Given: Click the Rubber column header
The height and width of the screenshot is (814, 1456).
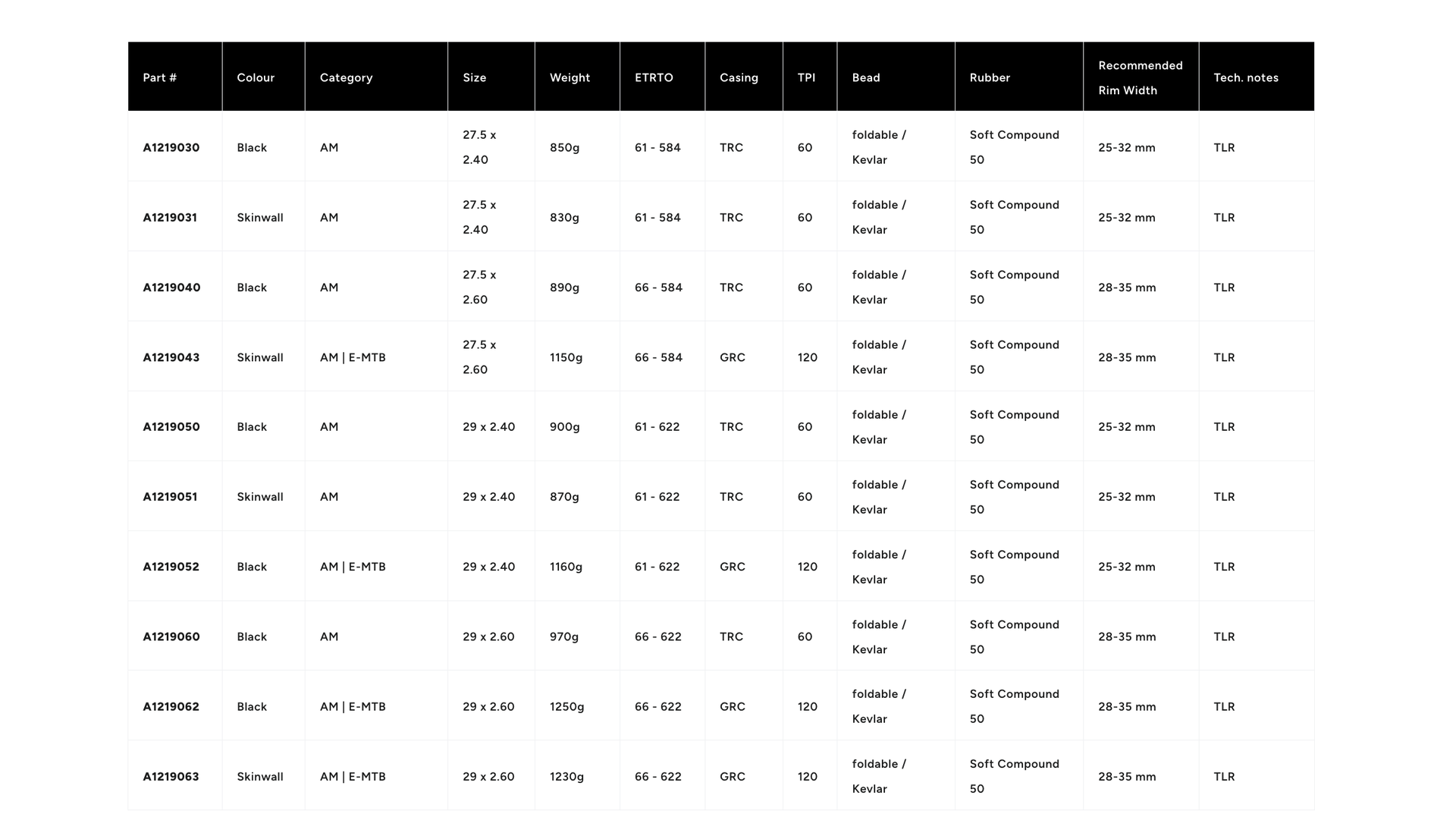Looking at the screenshot, I should pyautogui.click(x=990, y=77).
